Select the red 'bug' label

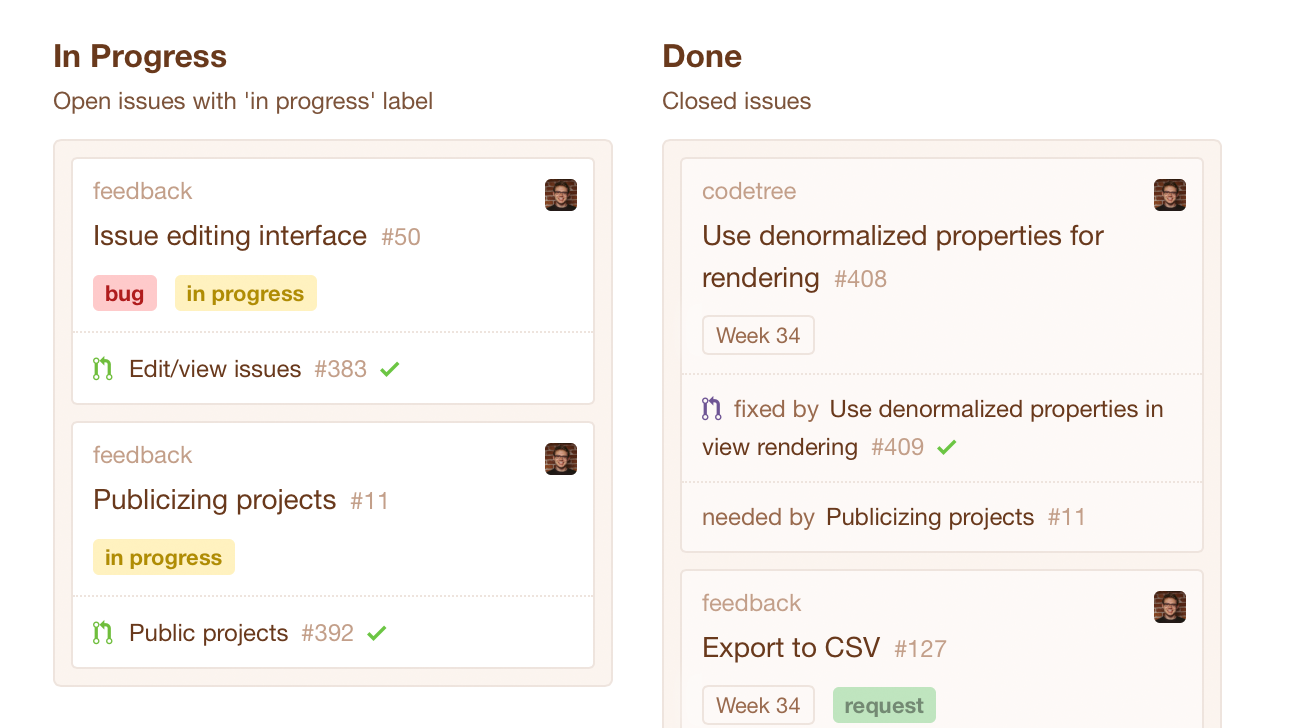coord(125,293)
